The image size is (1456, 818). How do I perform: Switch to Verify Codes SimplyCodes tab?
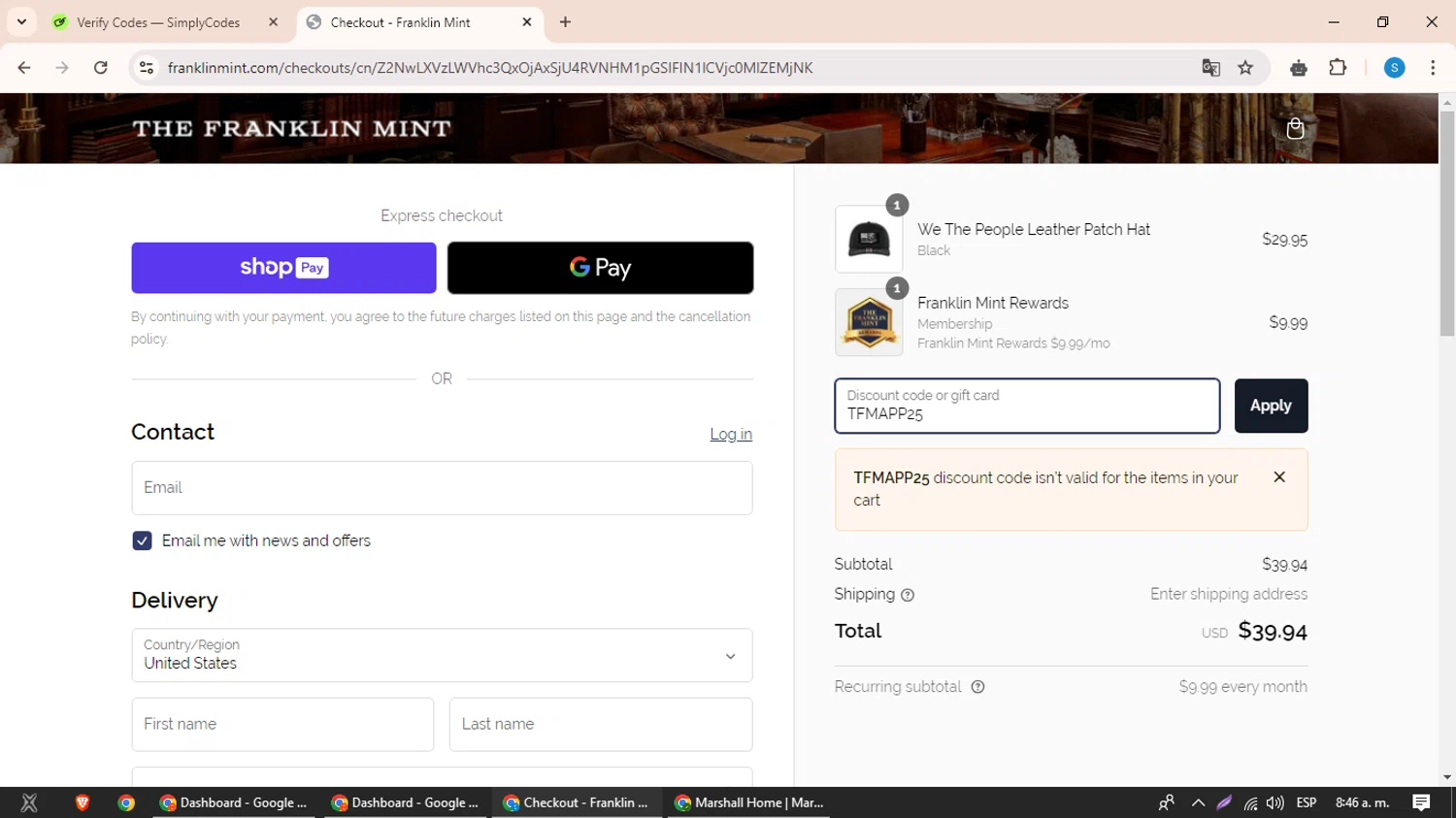pos(158,22)
